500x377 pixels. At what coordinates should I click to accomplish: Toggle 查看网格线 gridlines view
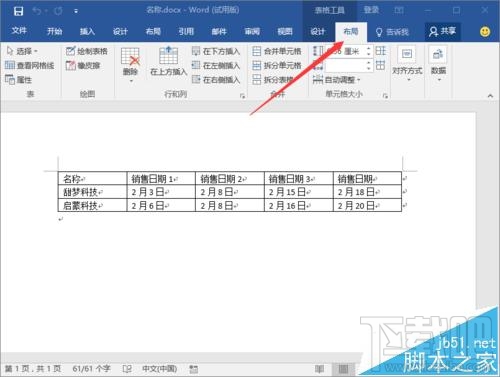30,65
